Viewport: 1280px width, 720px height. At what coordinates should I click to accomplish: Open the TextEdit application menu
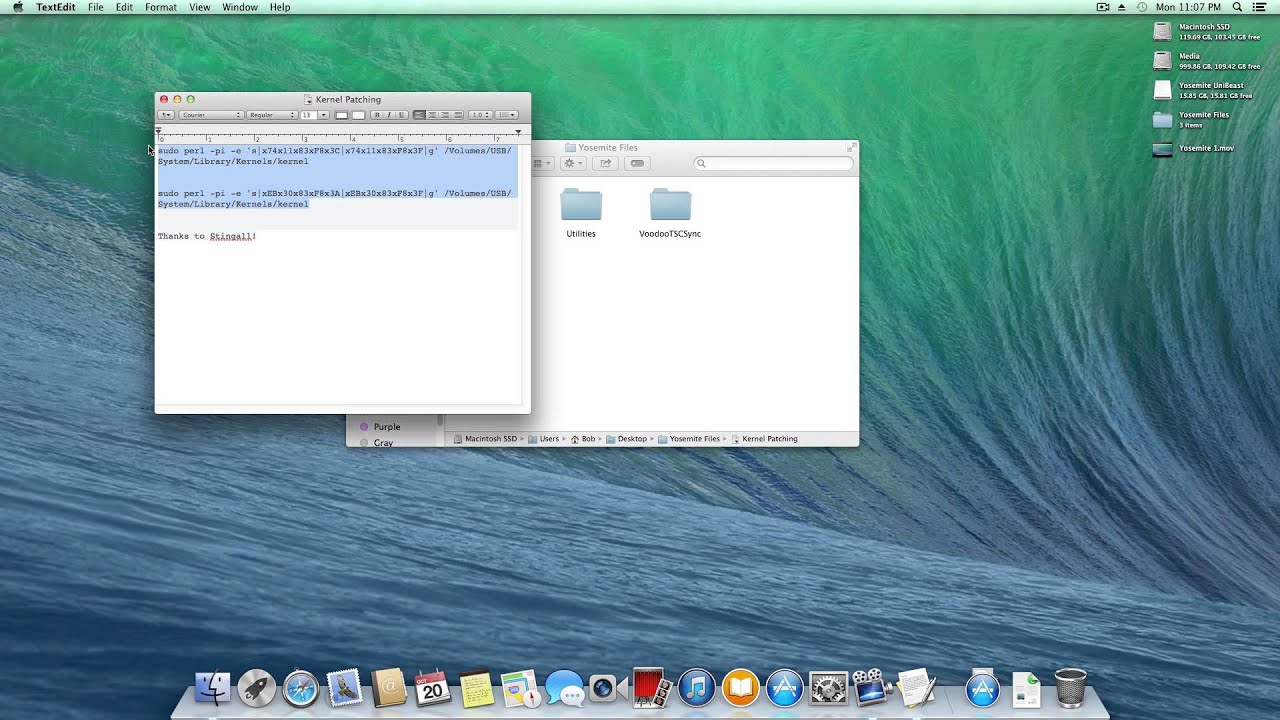point(55,7)
